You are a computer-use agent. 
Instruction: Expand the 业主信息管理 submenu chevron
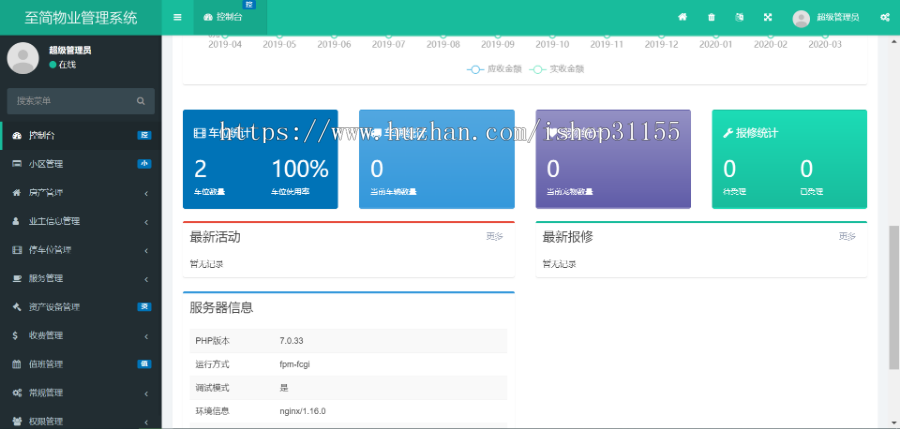(146, 222)
